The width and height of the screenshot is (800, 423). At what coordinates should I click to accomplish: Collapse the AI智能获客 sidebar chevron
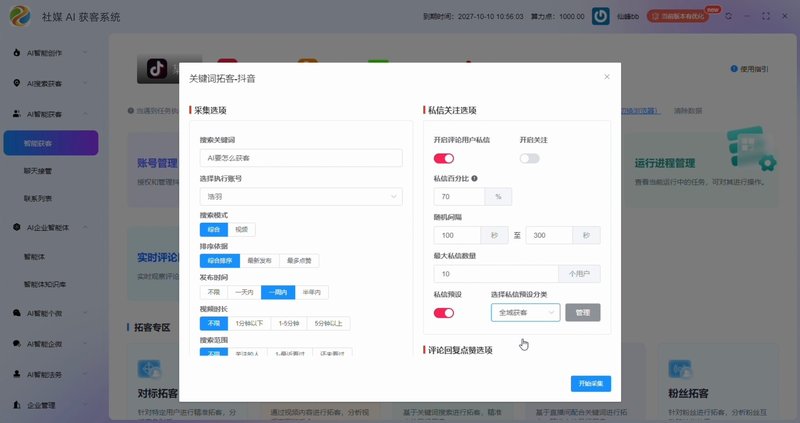click(x=85, y=113)
